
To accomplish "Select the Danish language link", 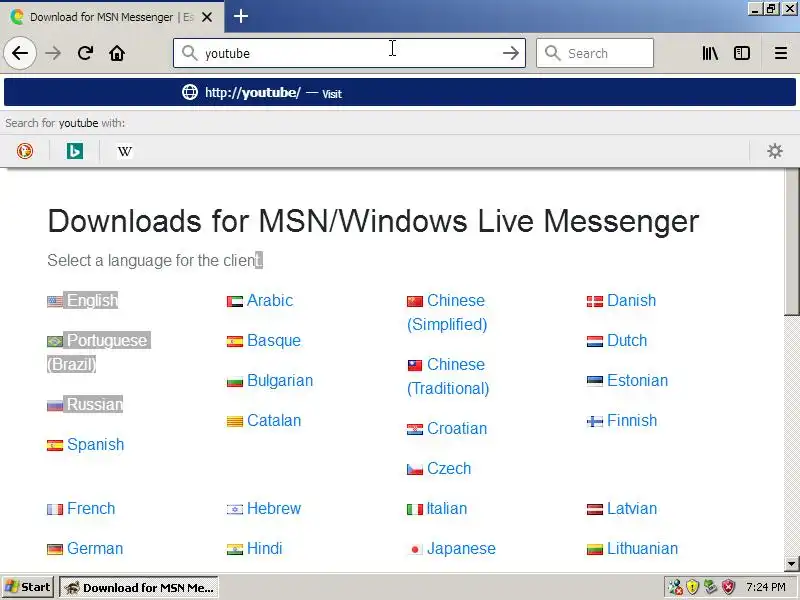I will (631, 301).
